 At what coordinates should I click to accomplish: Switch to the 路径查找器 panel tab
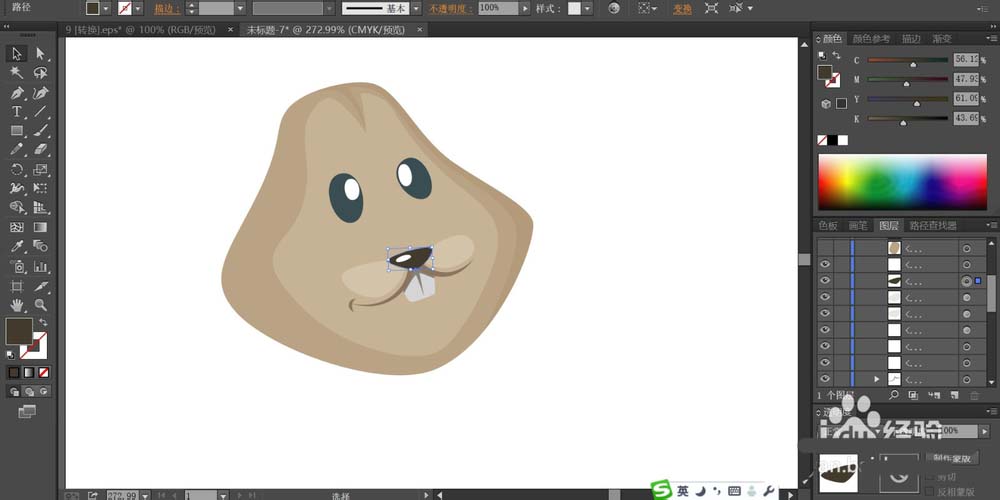click(933, 225)
